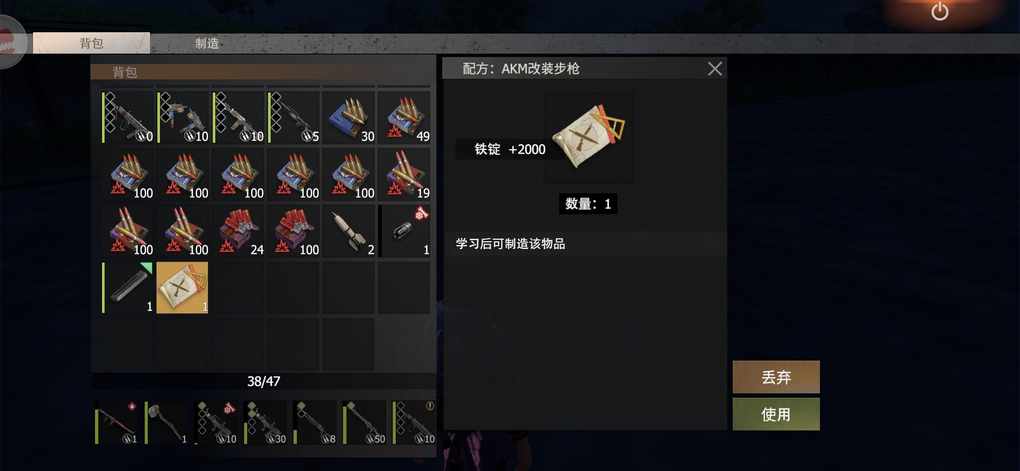Select the rocket item with count 2
The height and width of the screenshot is (471, 1020).
click(348, 232)
